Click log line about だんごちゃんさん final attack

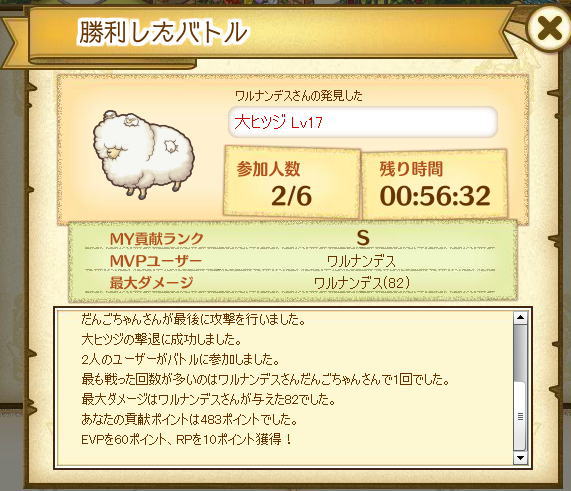193,319
